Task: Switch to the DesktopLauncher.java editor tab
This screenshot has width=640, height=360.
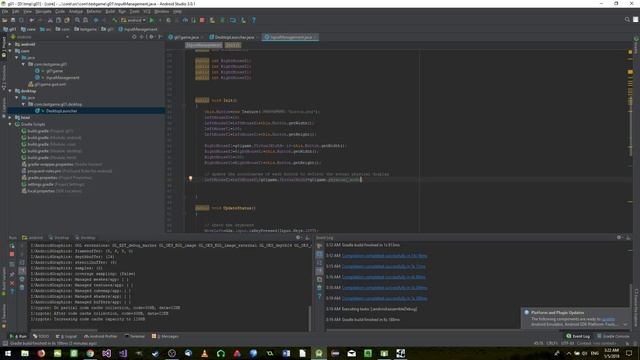Action: [x=234, y=37]
